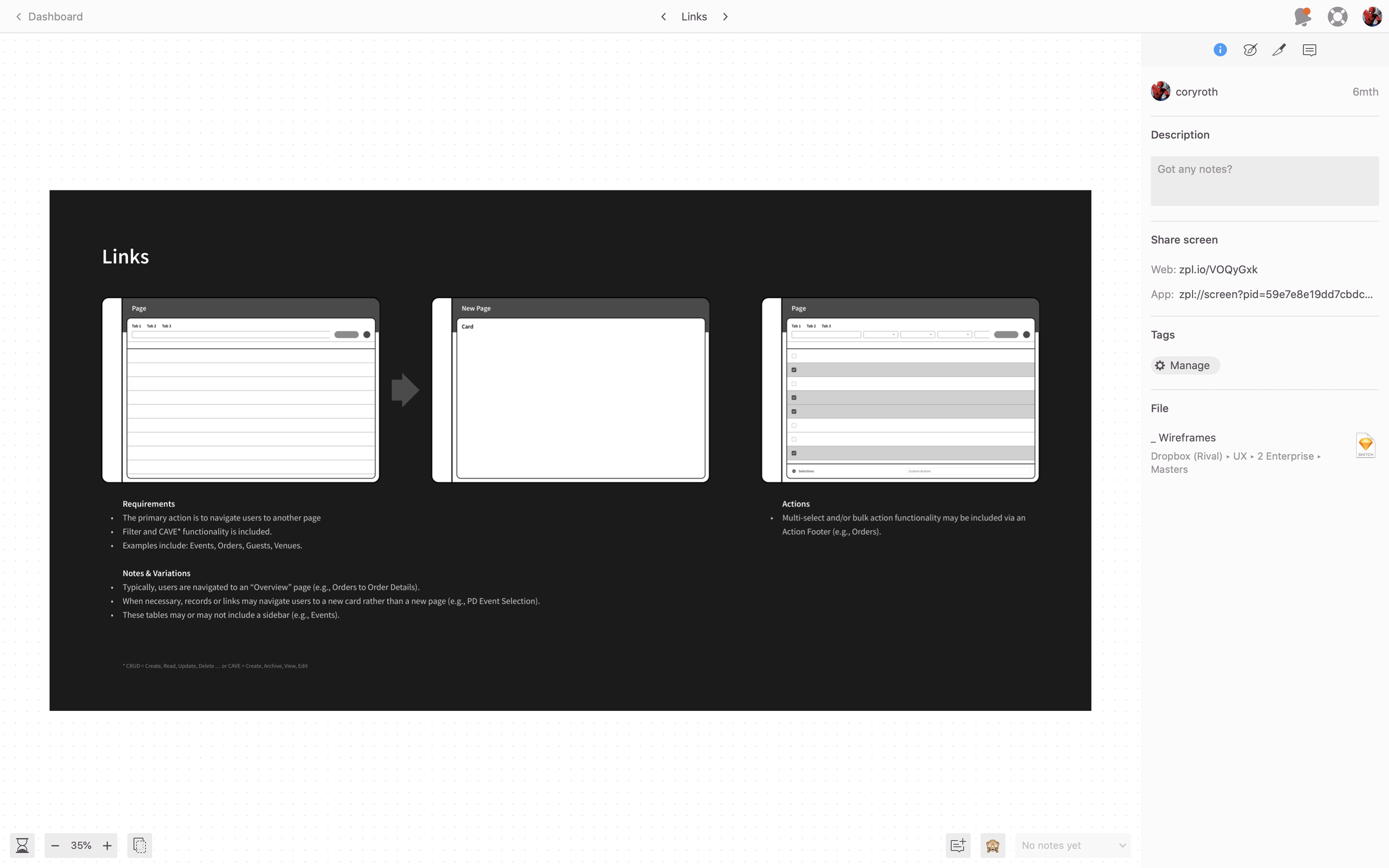Click the first Page wireframe thumbnail
The image size is (1389, 868).
[241, 390]
